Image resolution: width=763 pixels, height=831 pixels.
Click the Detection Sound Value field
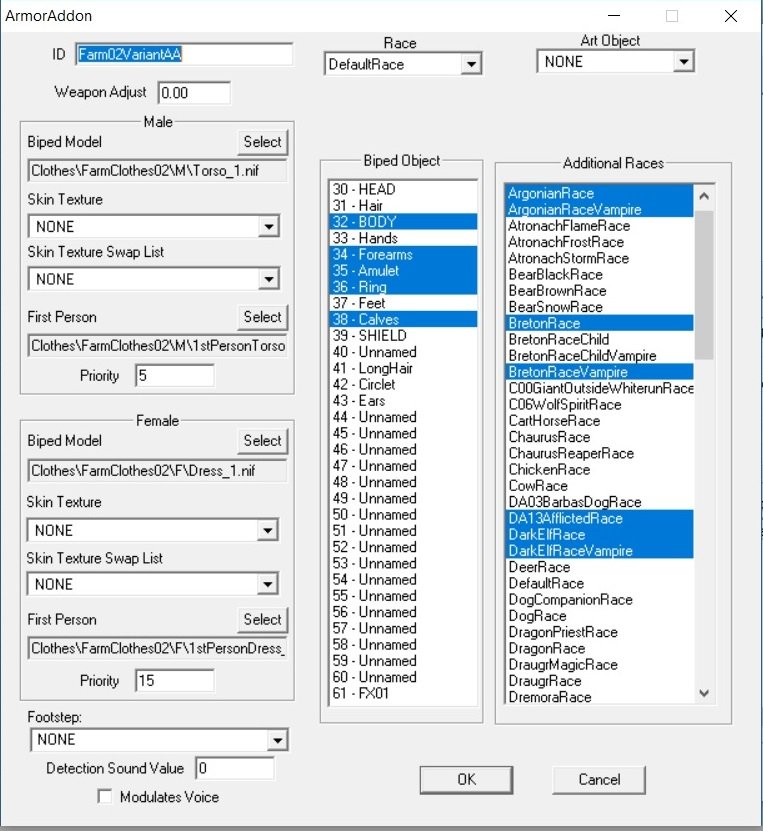click(235, 768)
